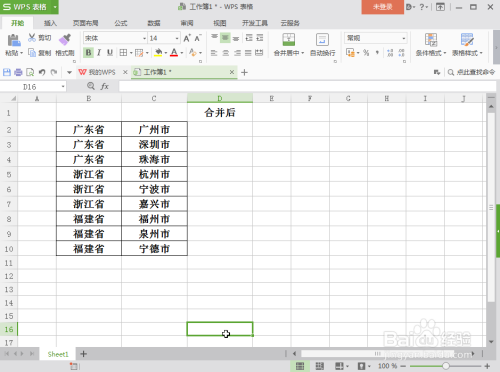Expand the fill color dropdown arrow
The width and height of the screenshot is (500, 372).
(166, 53)
